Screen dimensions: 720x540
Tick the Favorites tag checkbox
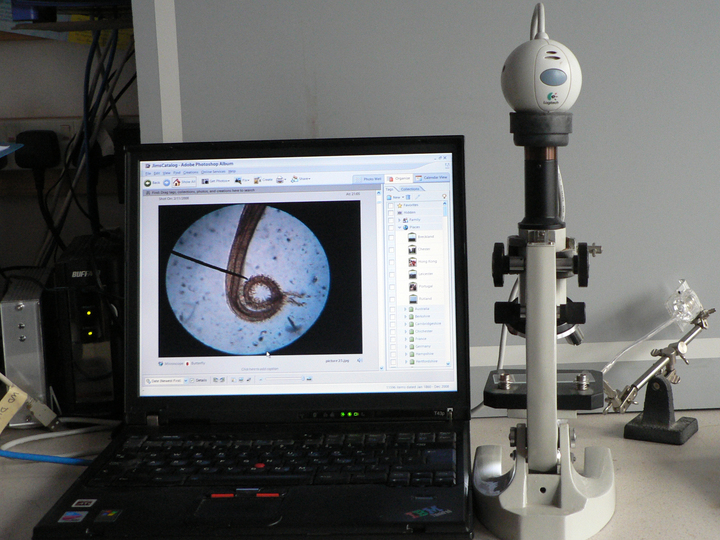point(391,206)
